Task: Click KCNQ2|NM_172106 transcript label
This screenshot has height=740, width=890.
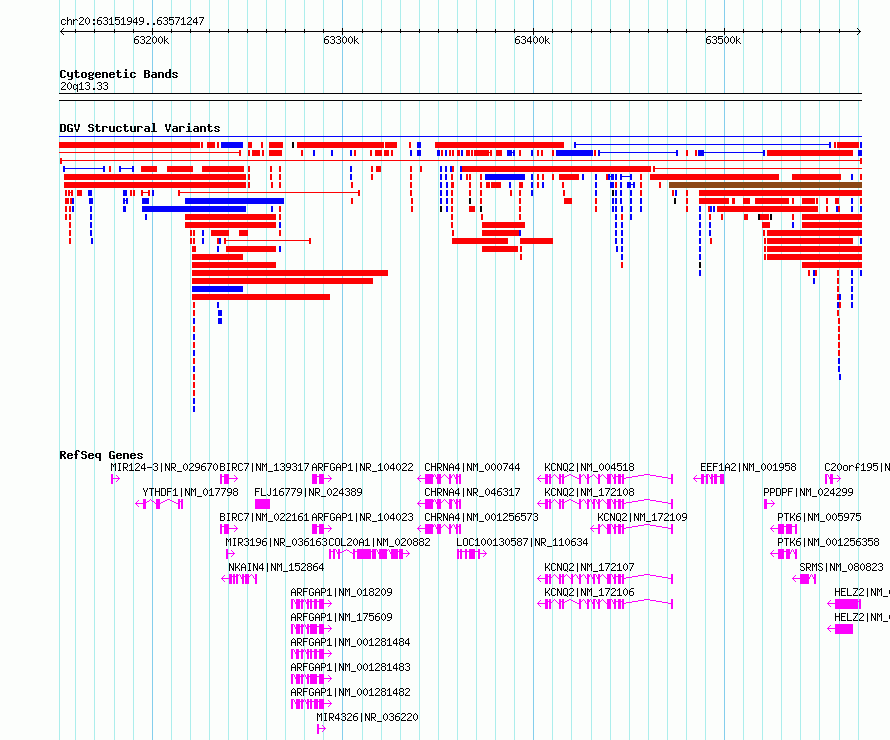Action: [x=589, y=592]
